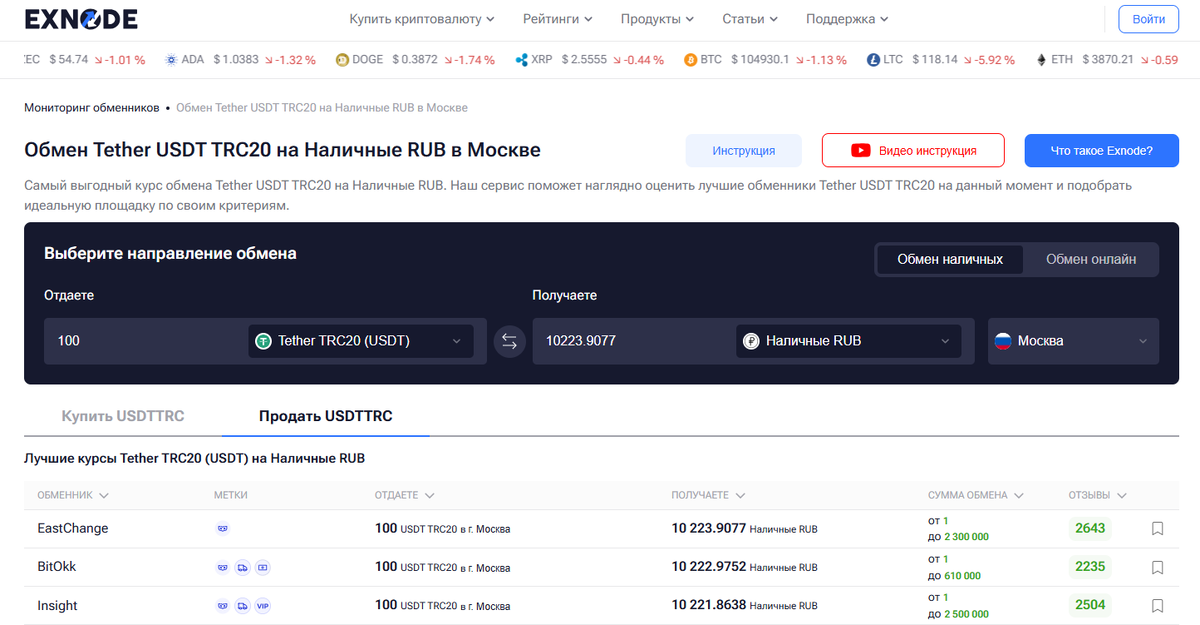Click the Получаете amount field 10223.9077
This screenshot has width=1200, height=625.
click(633, 341)
